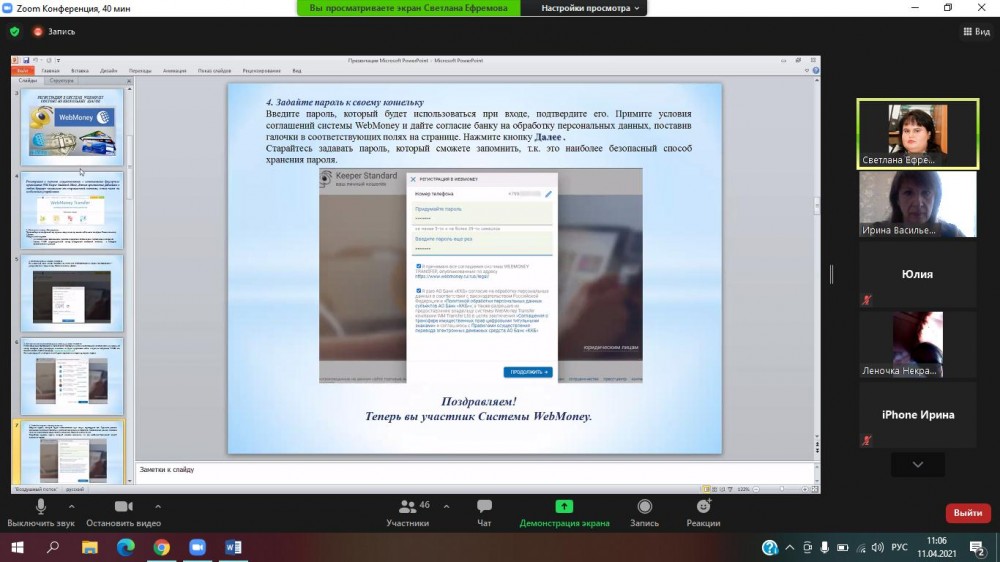Expand video options arrow next to camera
1000x562 pixels.
(157, 505)
